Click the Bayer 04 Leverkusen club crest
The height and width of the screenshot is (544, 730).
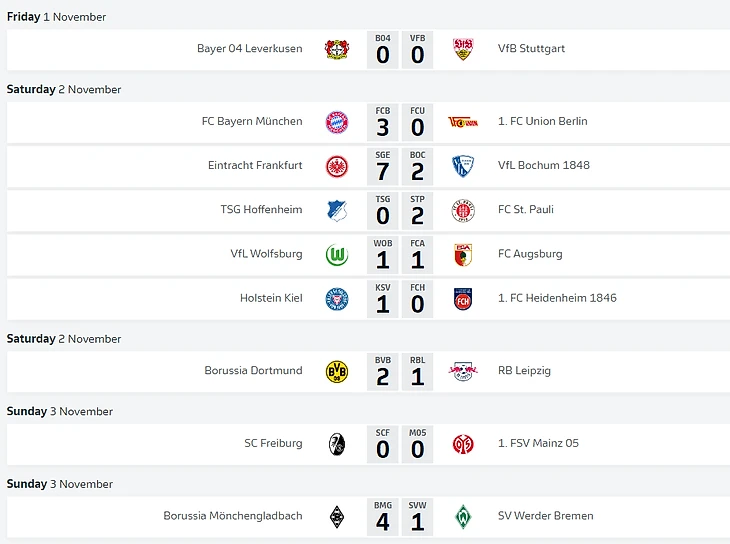(x=337, y=49)
